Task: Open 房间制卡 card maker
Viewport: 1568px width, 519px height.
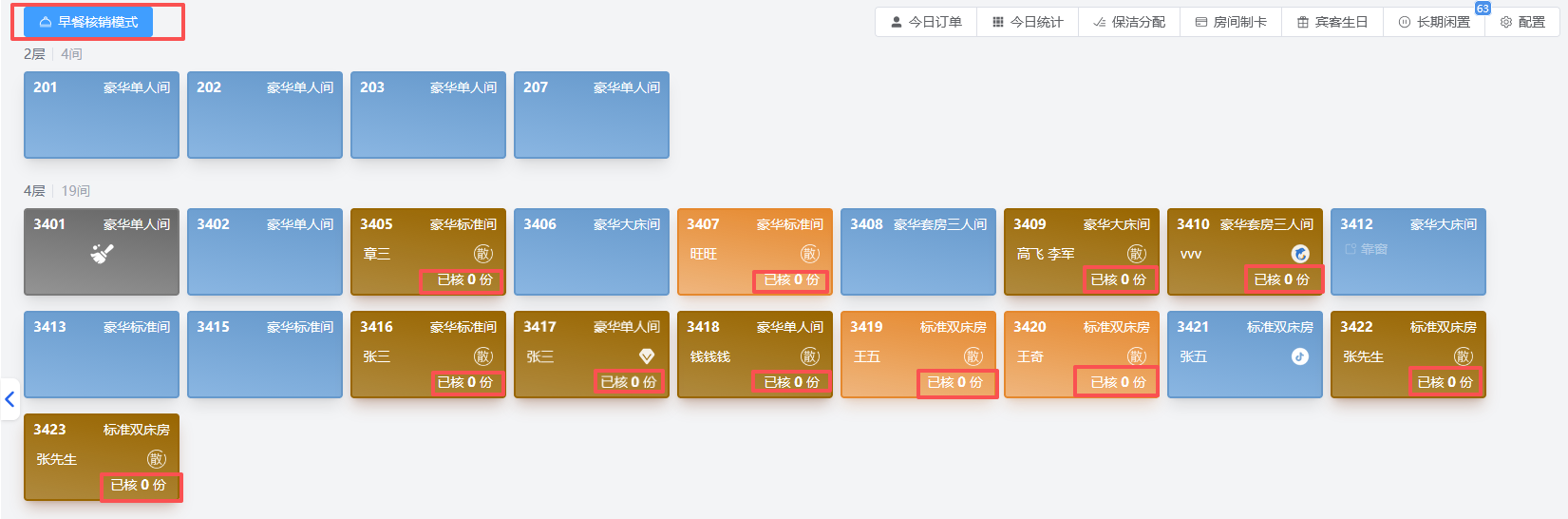Action: coord(1231,22)
